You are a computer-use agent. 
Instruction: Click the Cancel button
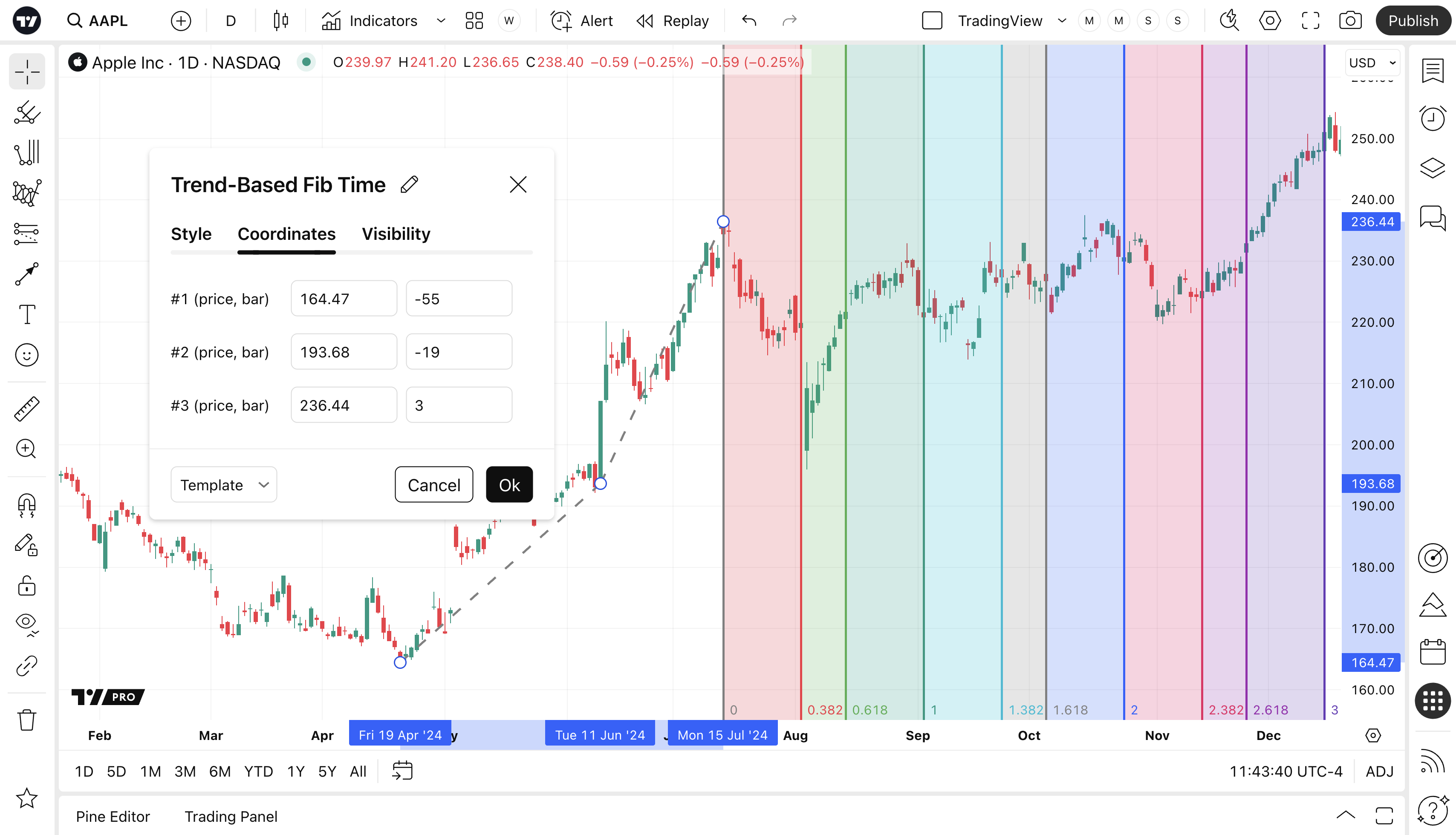point(434,485)
